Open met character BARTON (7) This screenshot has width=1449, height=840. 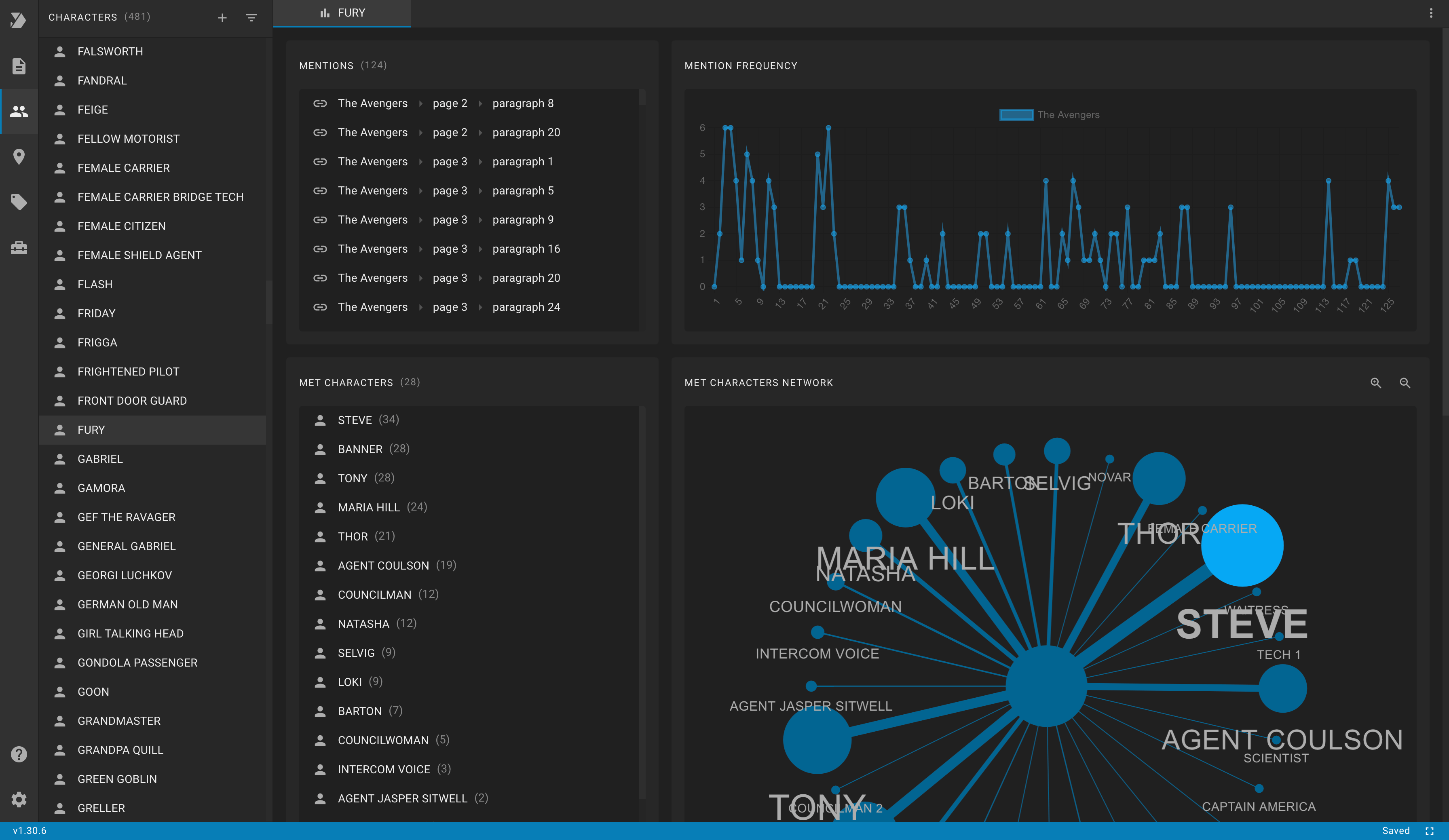[469, 711]
